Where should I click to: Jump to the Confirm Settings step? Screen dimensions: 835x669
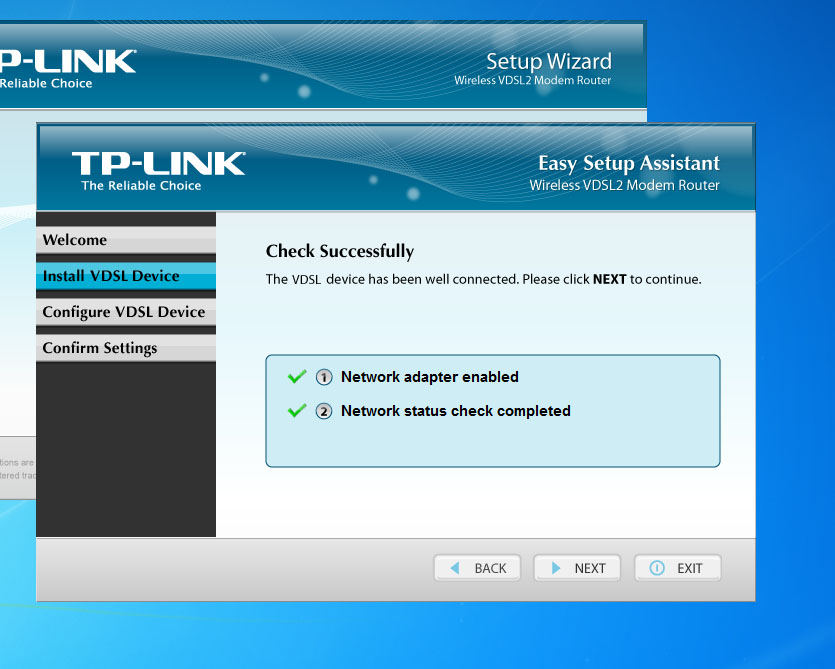126,348
